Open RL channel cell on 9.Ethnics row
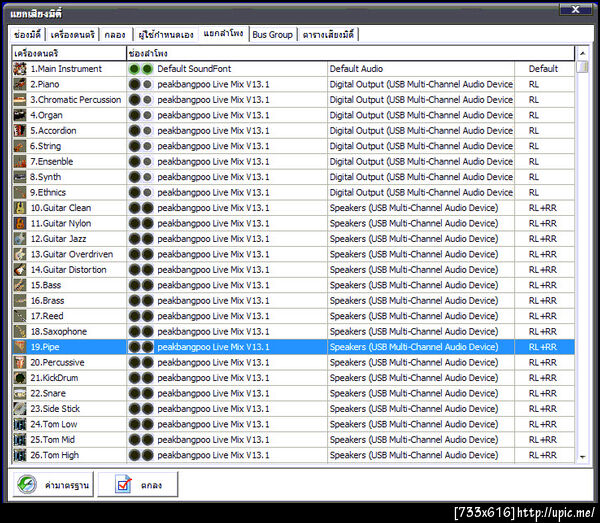This screenshot has width=600, height=523. point(545,192)
